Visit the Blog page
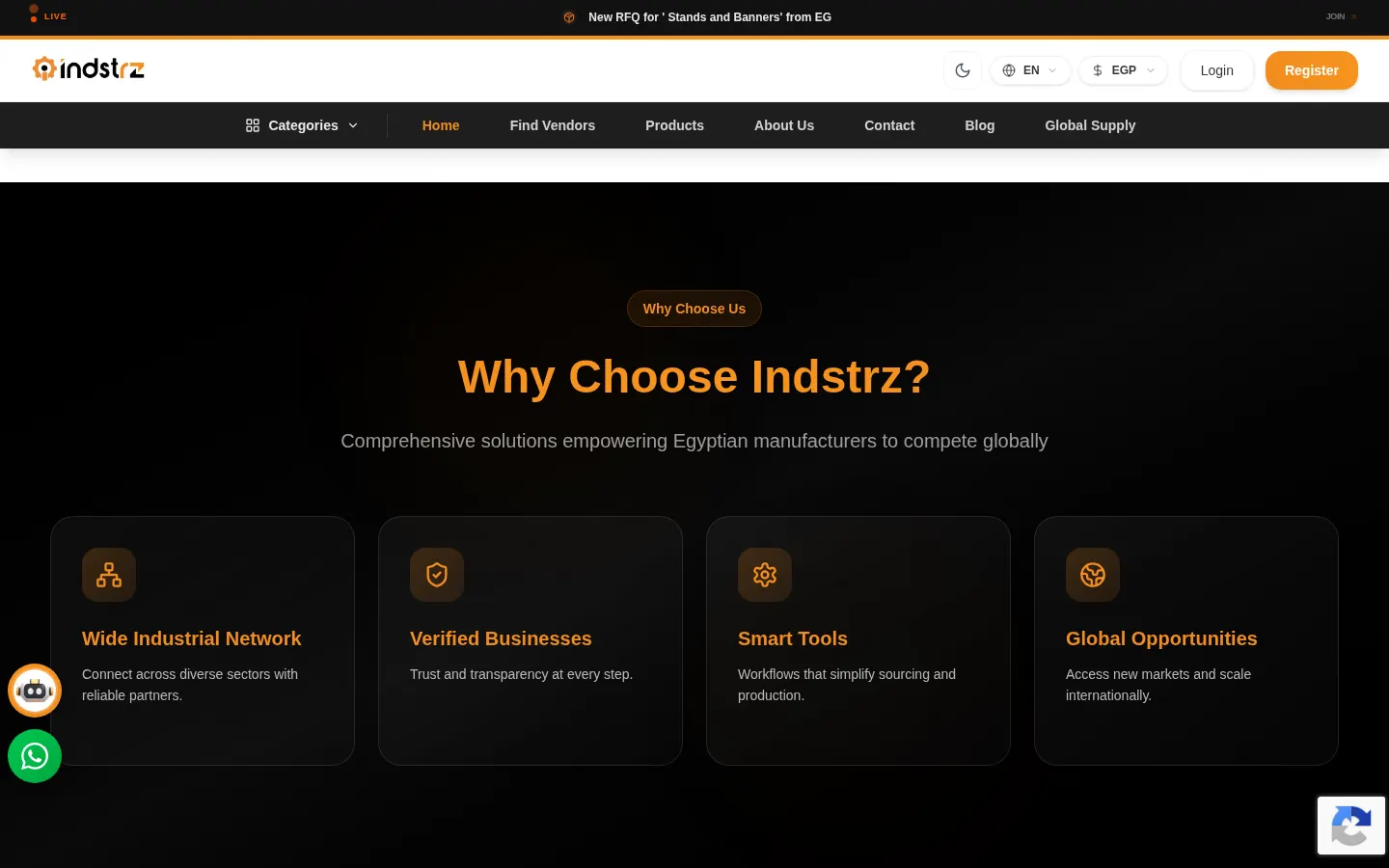The image size is (1389, 868). coord(979,125)
